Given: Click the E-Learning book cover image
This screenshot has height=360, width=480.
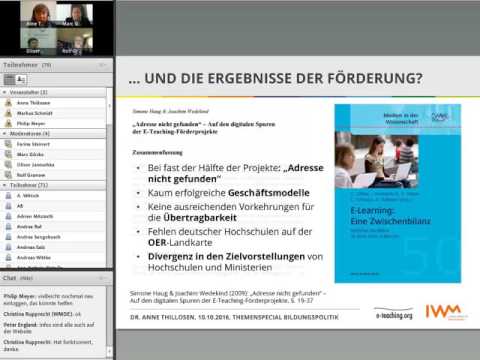Looking at the screenshot, I should [398, 194].
